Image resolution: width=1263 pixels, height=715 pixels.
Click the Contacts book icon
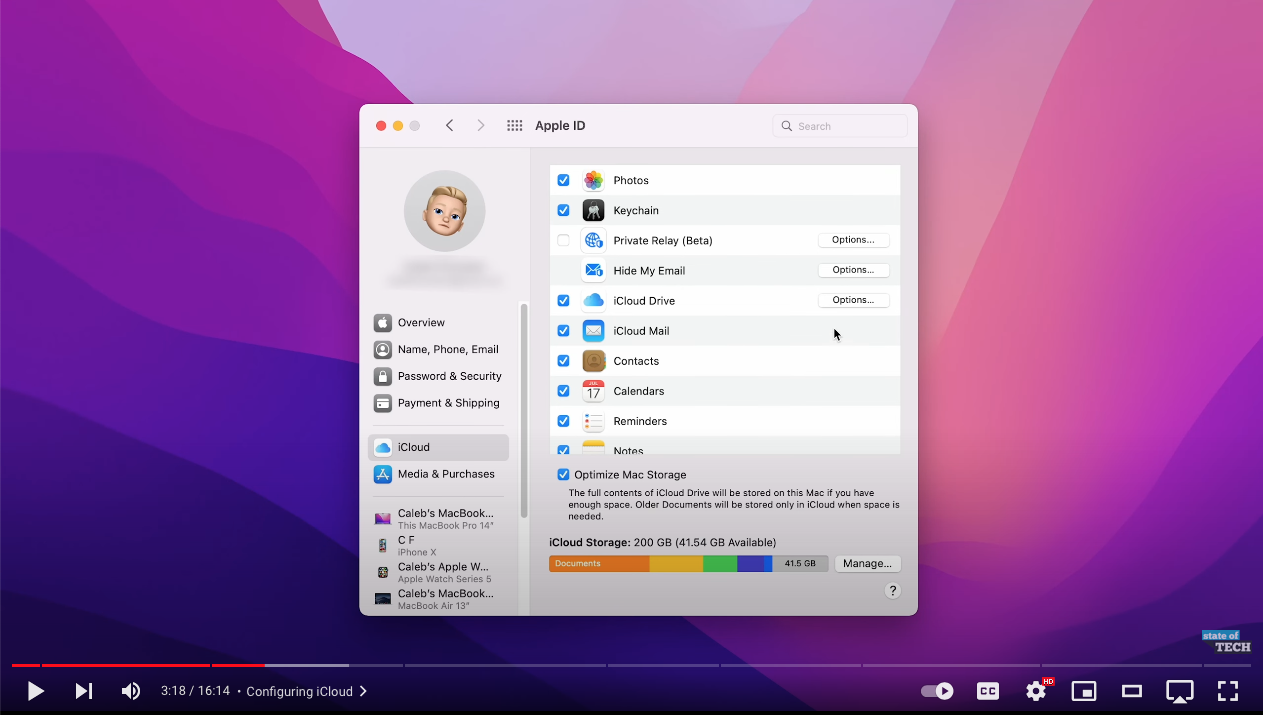pos(594,360)
